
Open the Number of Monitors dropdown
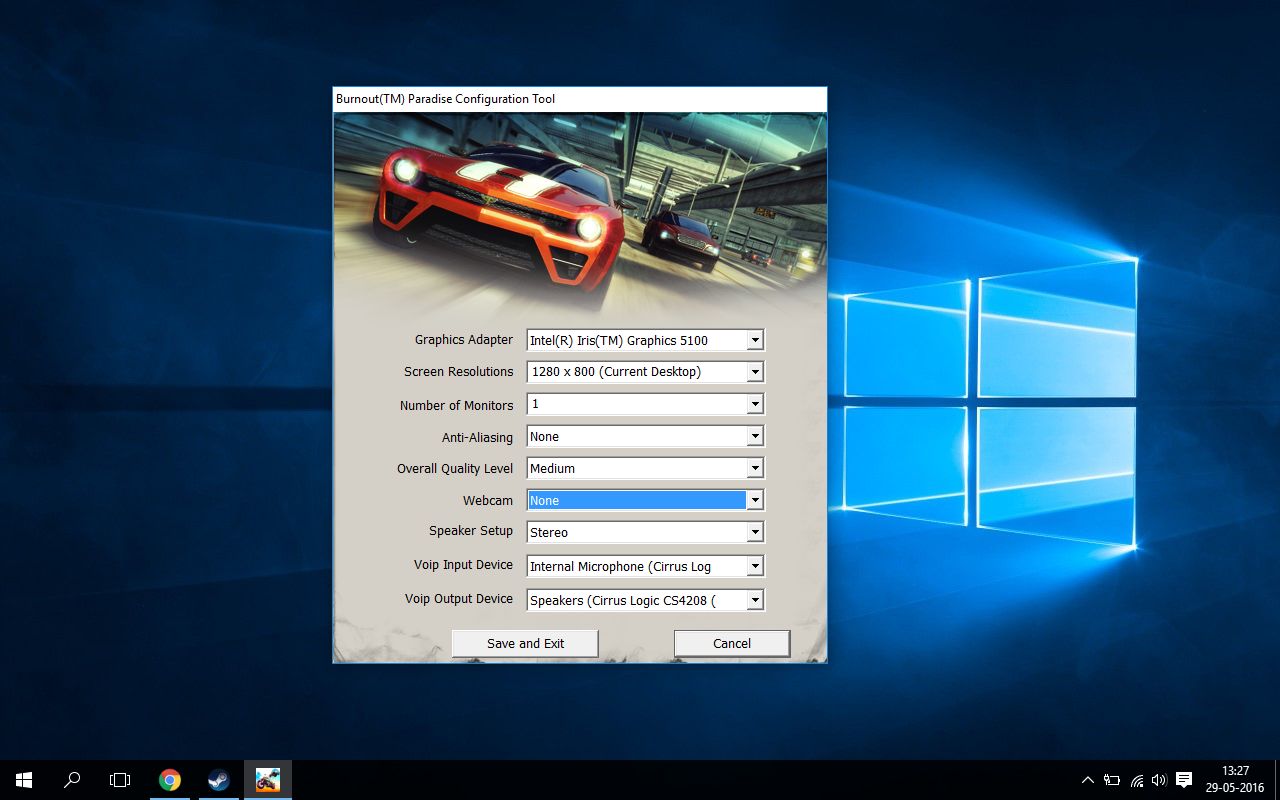(645, 404)
